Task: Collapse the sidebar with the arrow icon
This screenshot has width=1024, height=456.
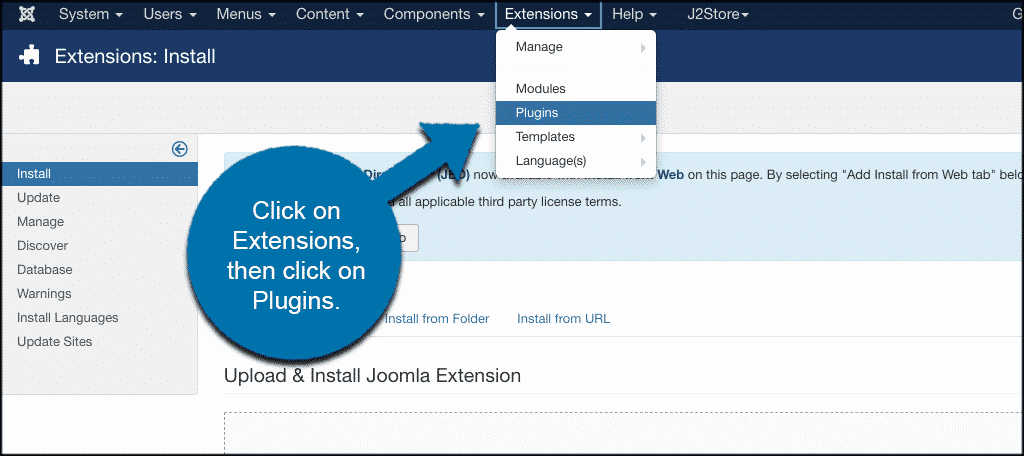Action: pyautogui.click(x=180, y=149)
